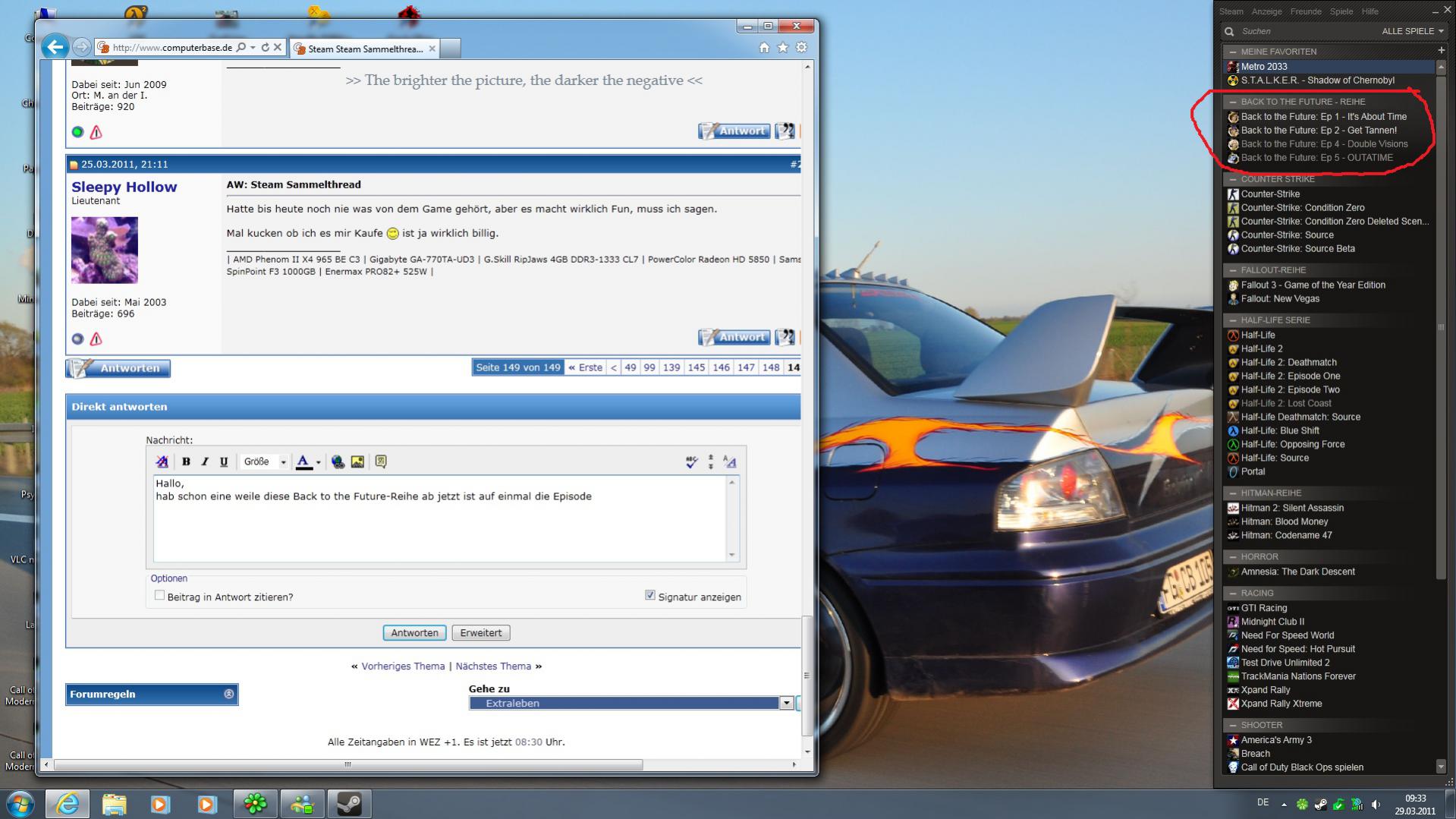
Task: Open text color dropdown arrow
Action: [319, 461]
